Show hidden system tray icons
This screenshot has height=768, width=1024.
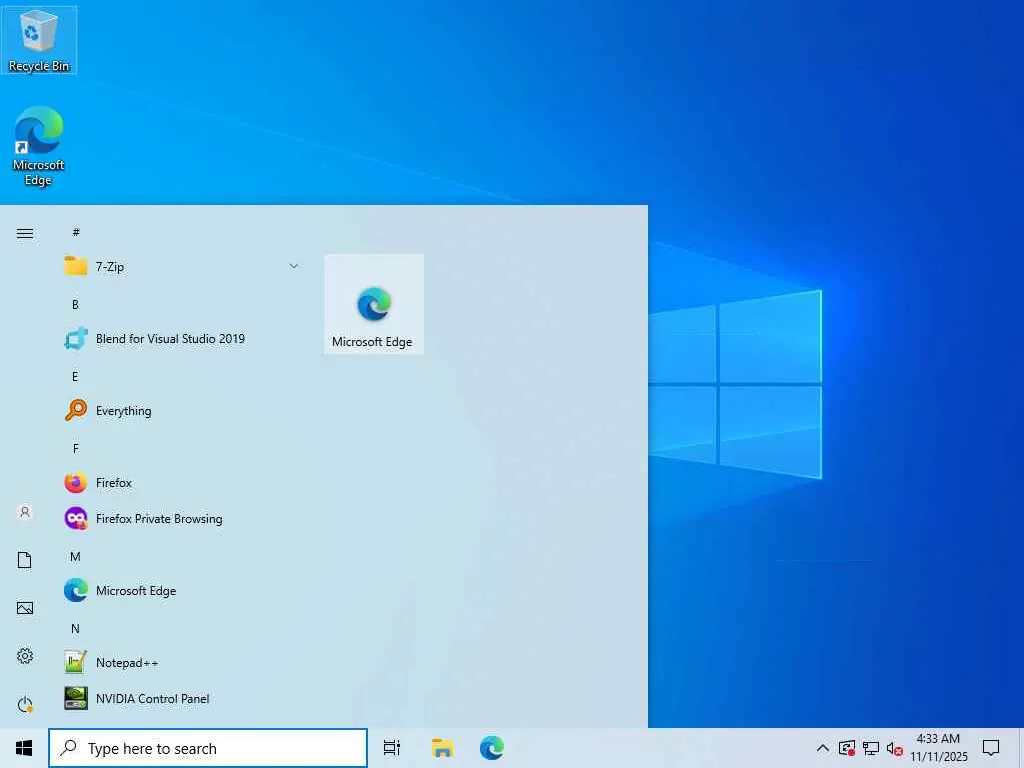point(823,748)
